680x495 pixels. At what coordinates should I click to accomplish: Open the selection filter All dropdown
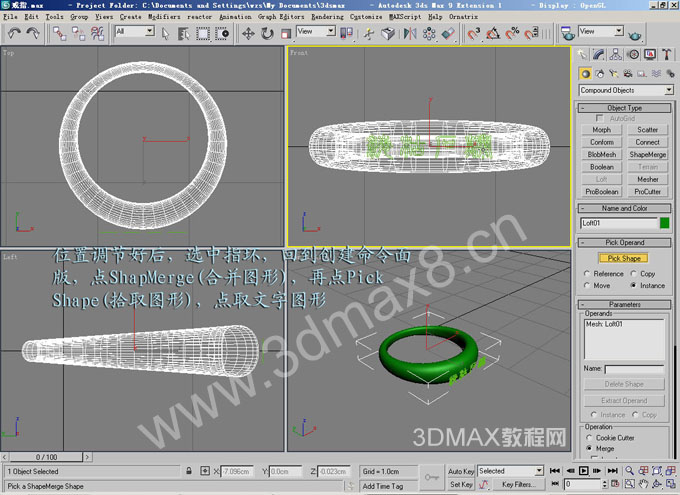134,31
